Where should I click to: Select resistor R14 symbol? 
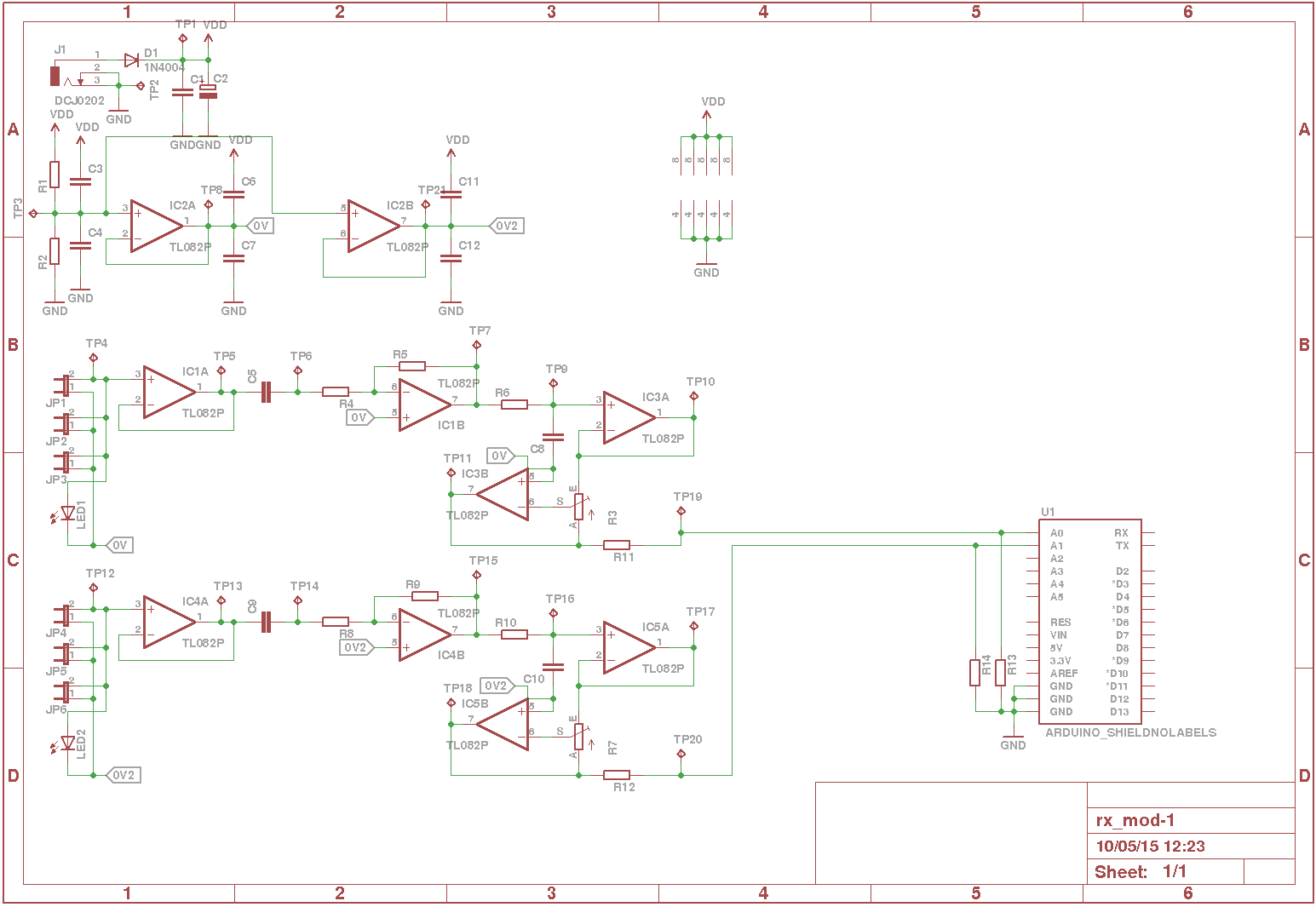point(975,673)
